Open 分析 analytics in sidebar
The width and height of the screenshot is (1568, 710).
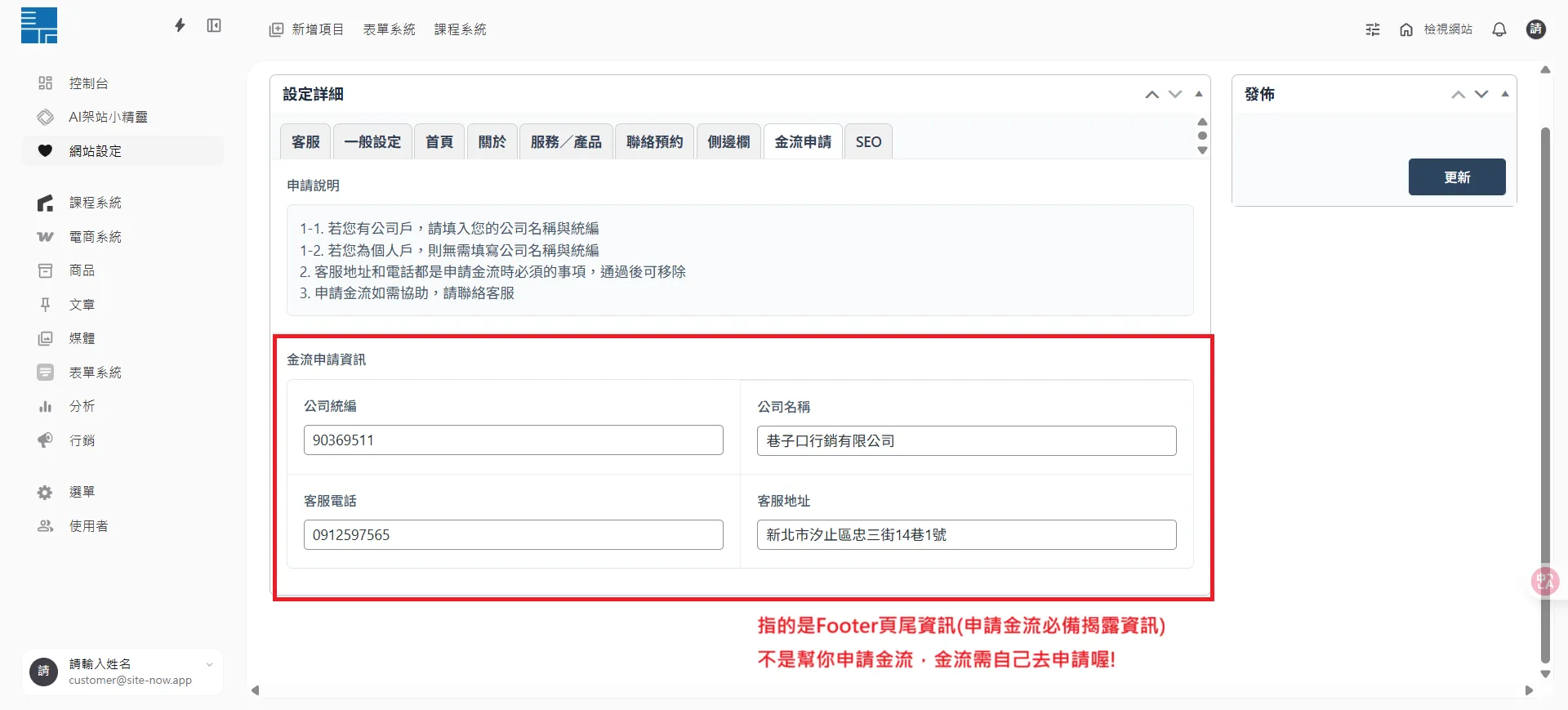click(x=82, y=406)
